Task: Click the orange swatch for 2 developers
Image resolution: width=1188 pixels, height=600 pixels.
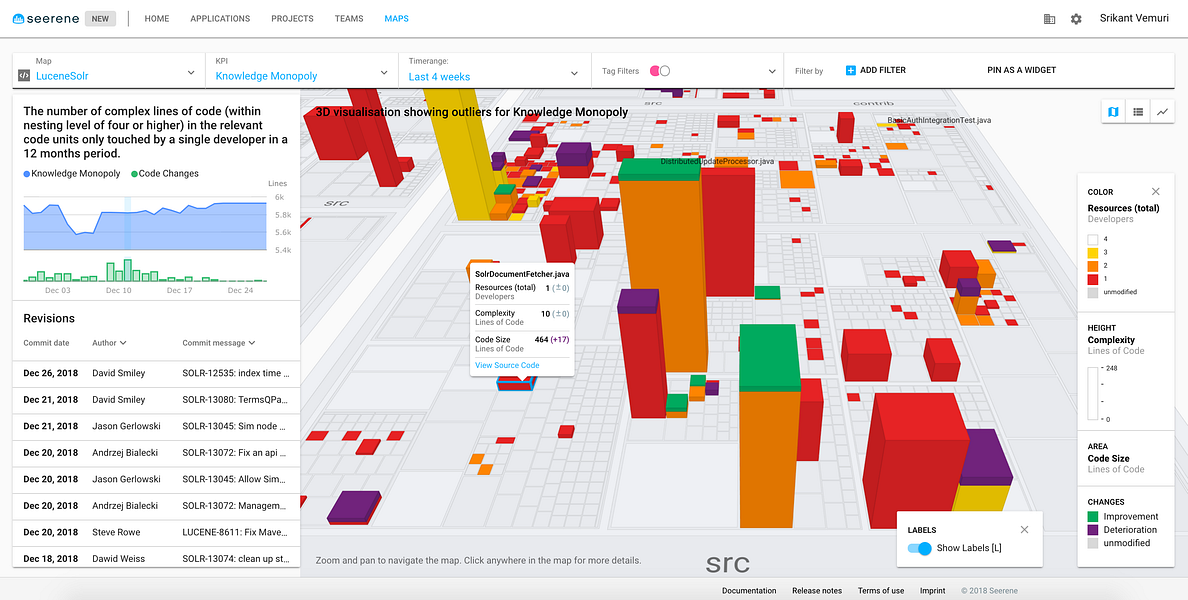Action: pos(1092,265)
